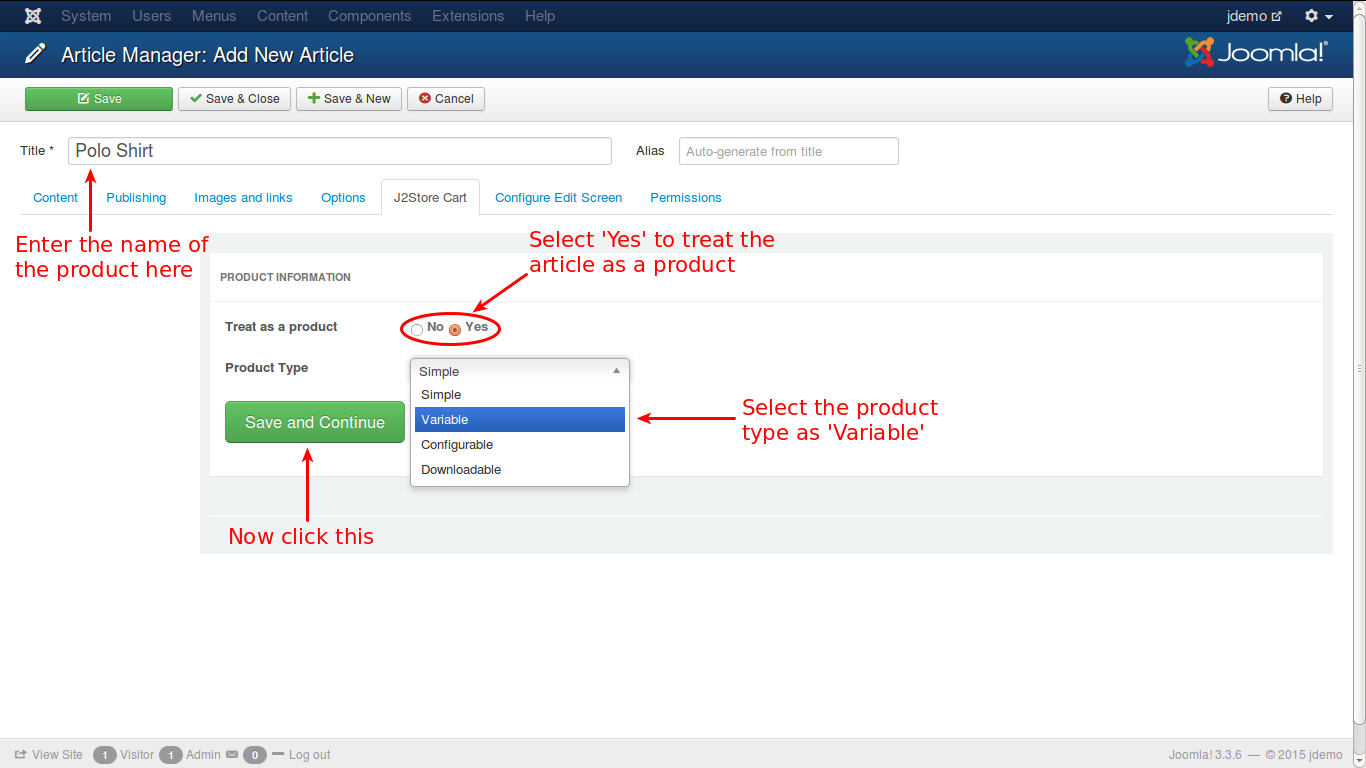Viewport: 1366px width, 768px height.
Task: Click the green Save button
Action: click(x=99, y=99)
